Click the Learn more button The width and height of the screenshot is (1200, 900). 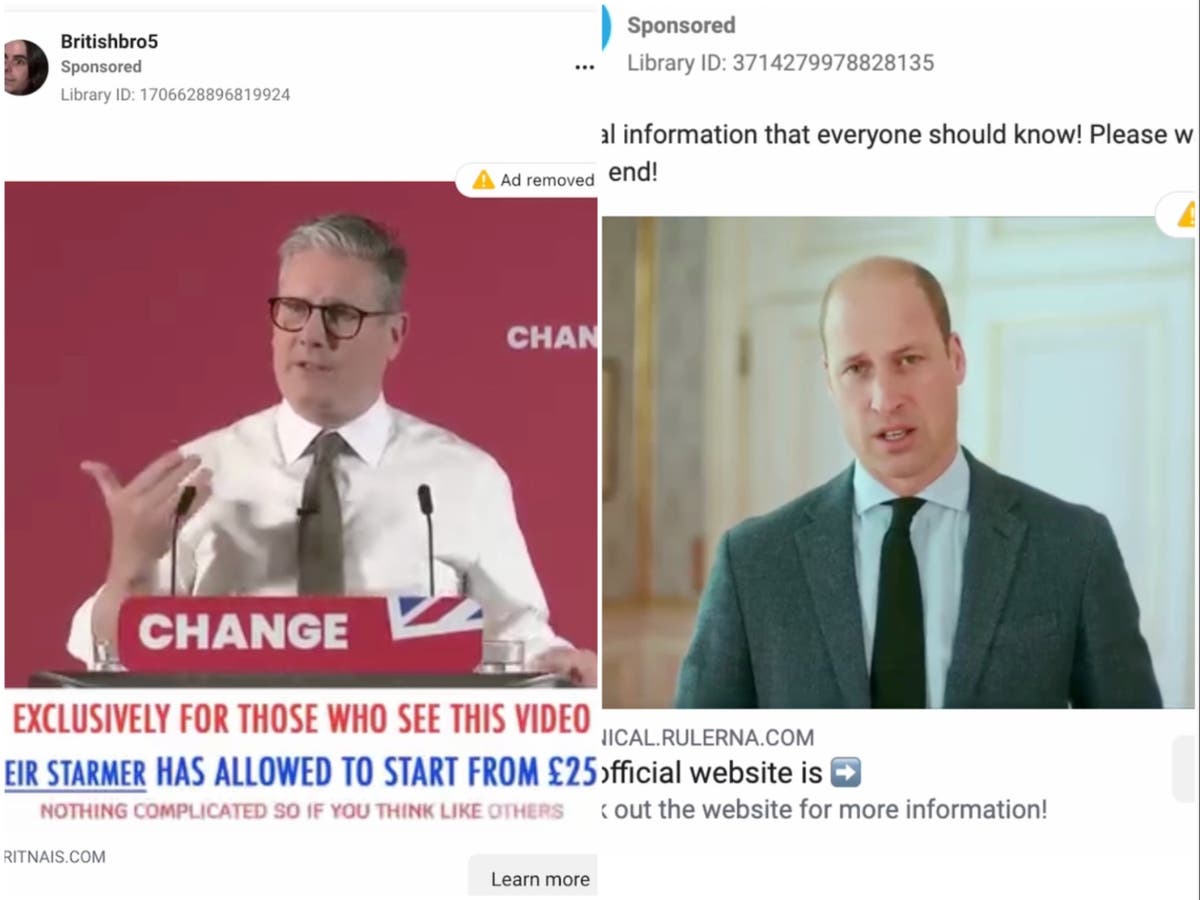tap(539, 879)
